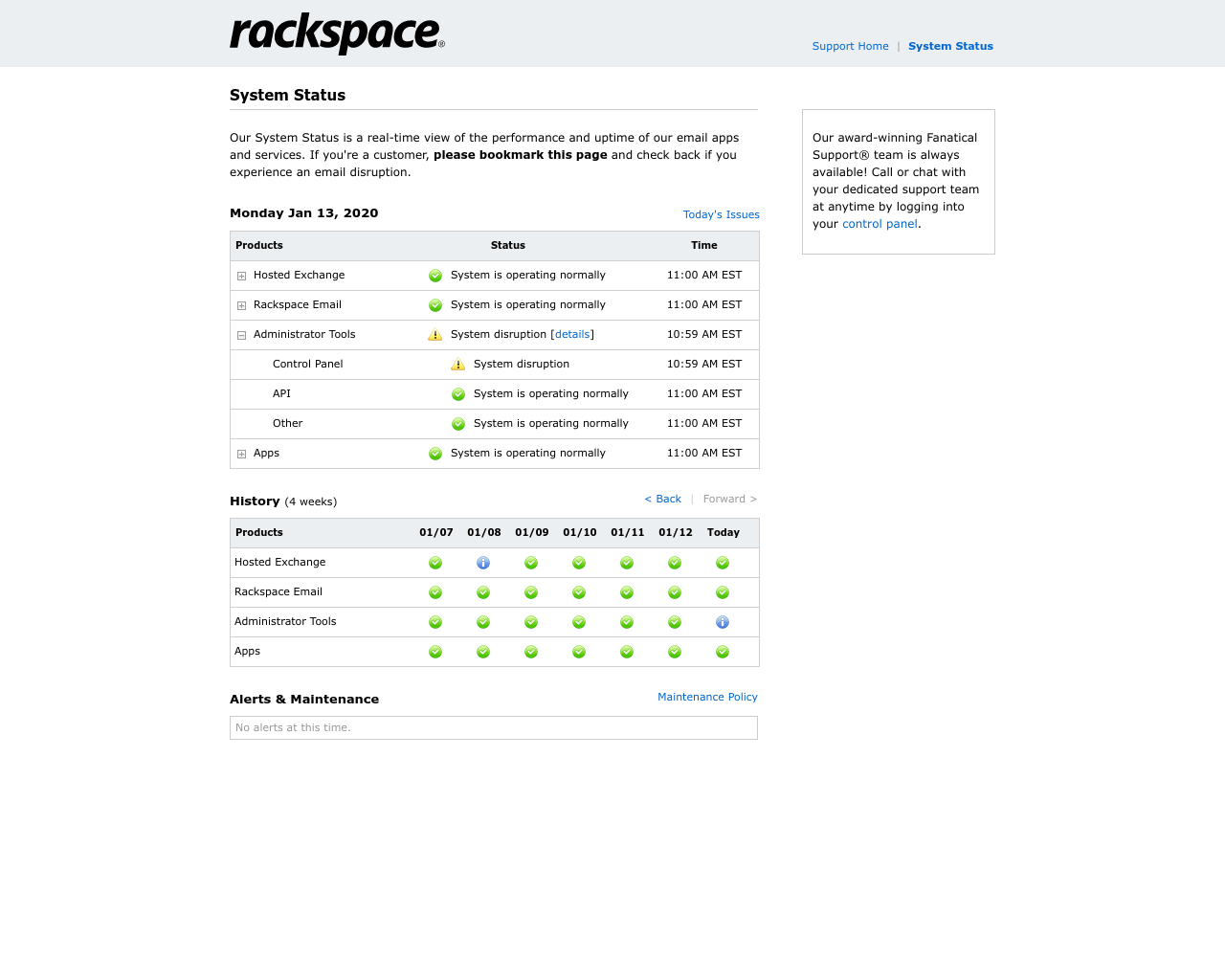
Task: Expand the Hosted Exchange product row
Action: (241, 275)
